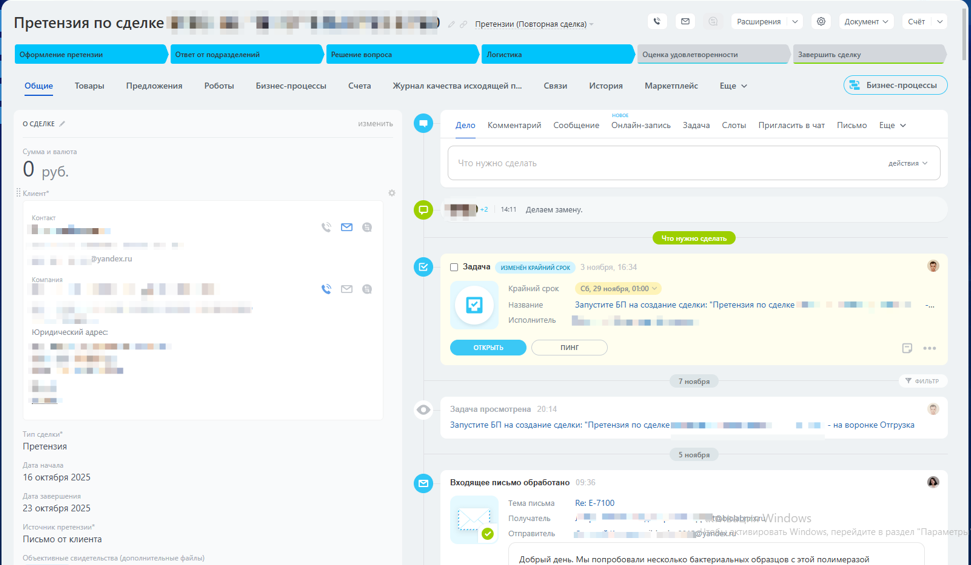Image resolution: width=971 pixels, height=565 pixels.
Task: Add a note using the task card's note icon
Action: [x=907, y=348]
